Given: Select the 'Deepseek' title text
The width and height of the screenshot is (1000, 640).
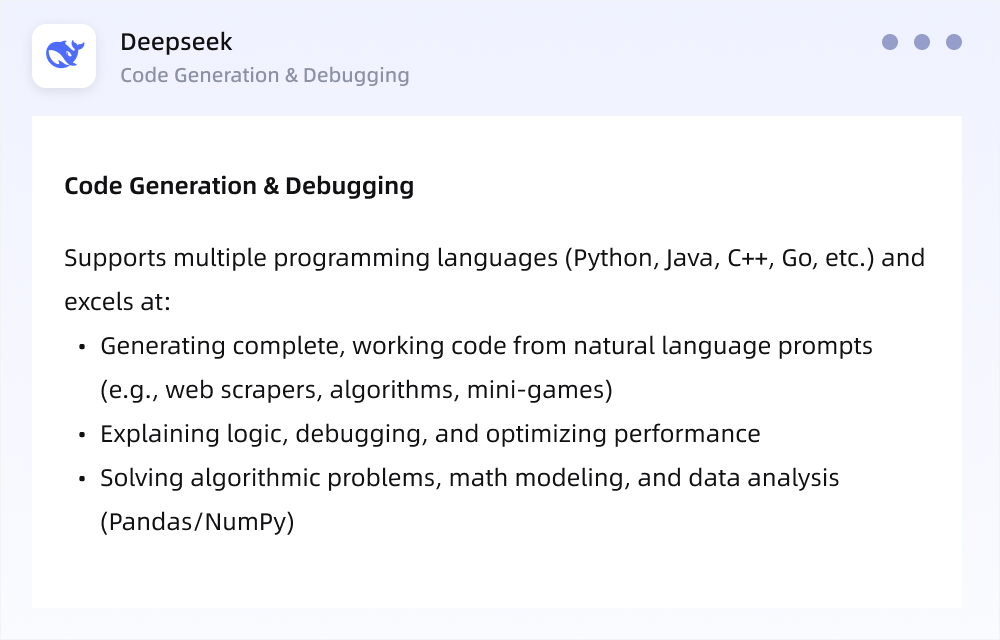Looking at the screenshot, I should 176,42.
